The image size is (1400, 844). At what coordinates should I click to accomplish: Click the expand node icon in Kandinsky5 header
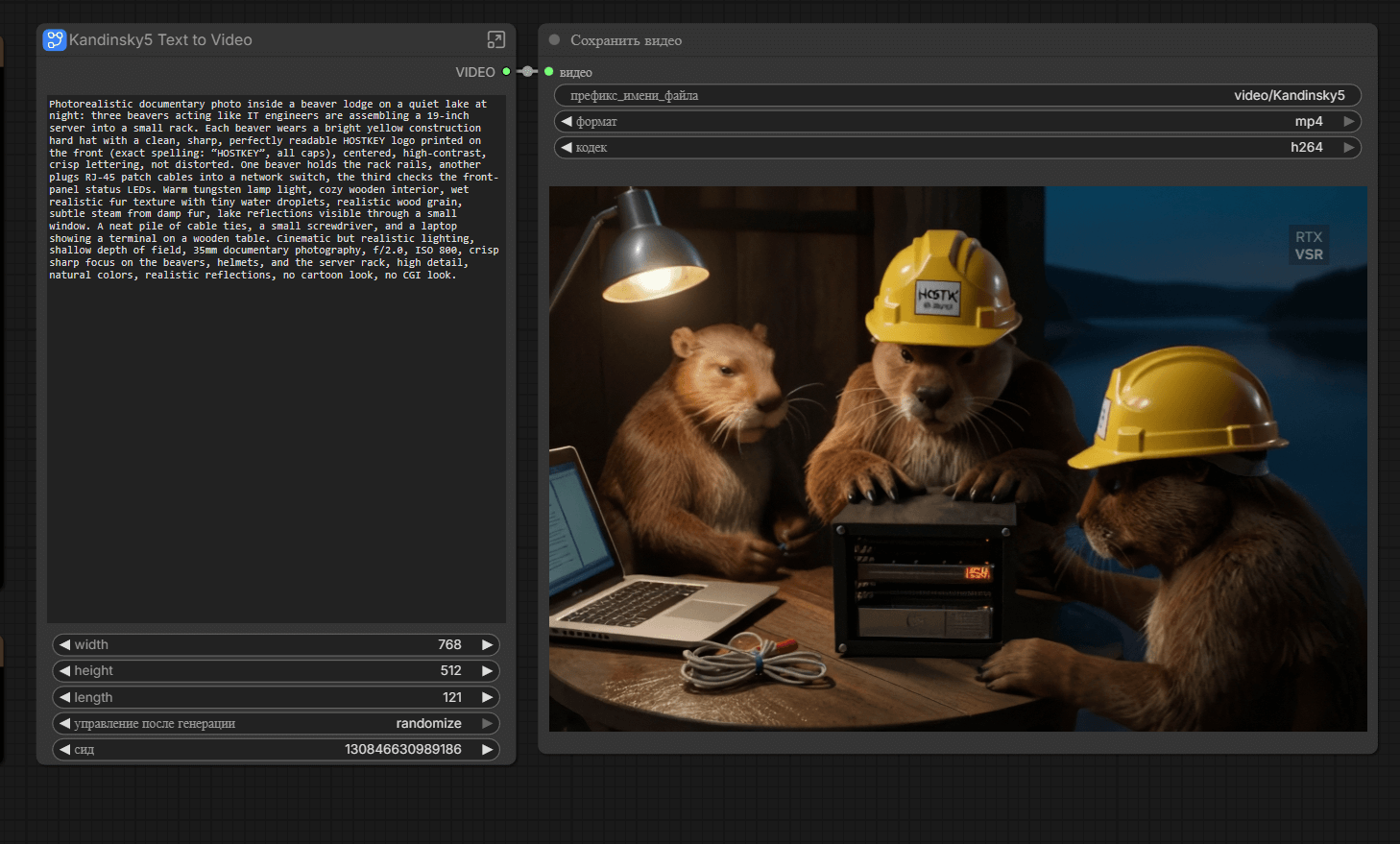[495, 39]
